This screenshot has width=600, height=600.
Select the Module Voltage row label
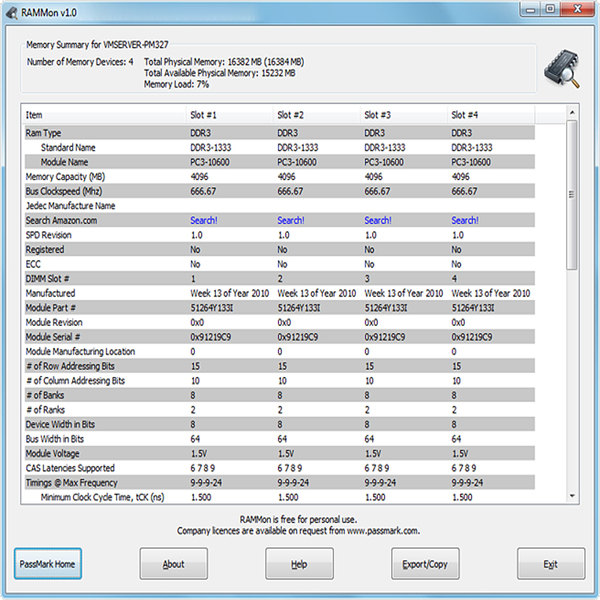coord(52,453)
